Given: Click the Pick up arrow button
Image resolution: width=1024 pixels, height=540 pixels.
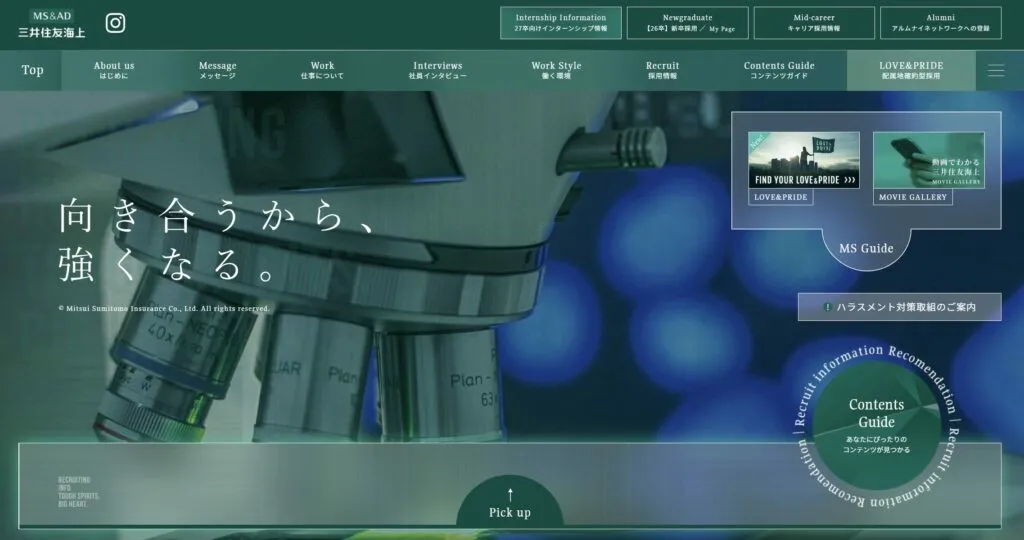Looking at the screenshot, I should point(510,503).
